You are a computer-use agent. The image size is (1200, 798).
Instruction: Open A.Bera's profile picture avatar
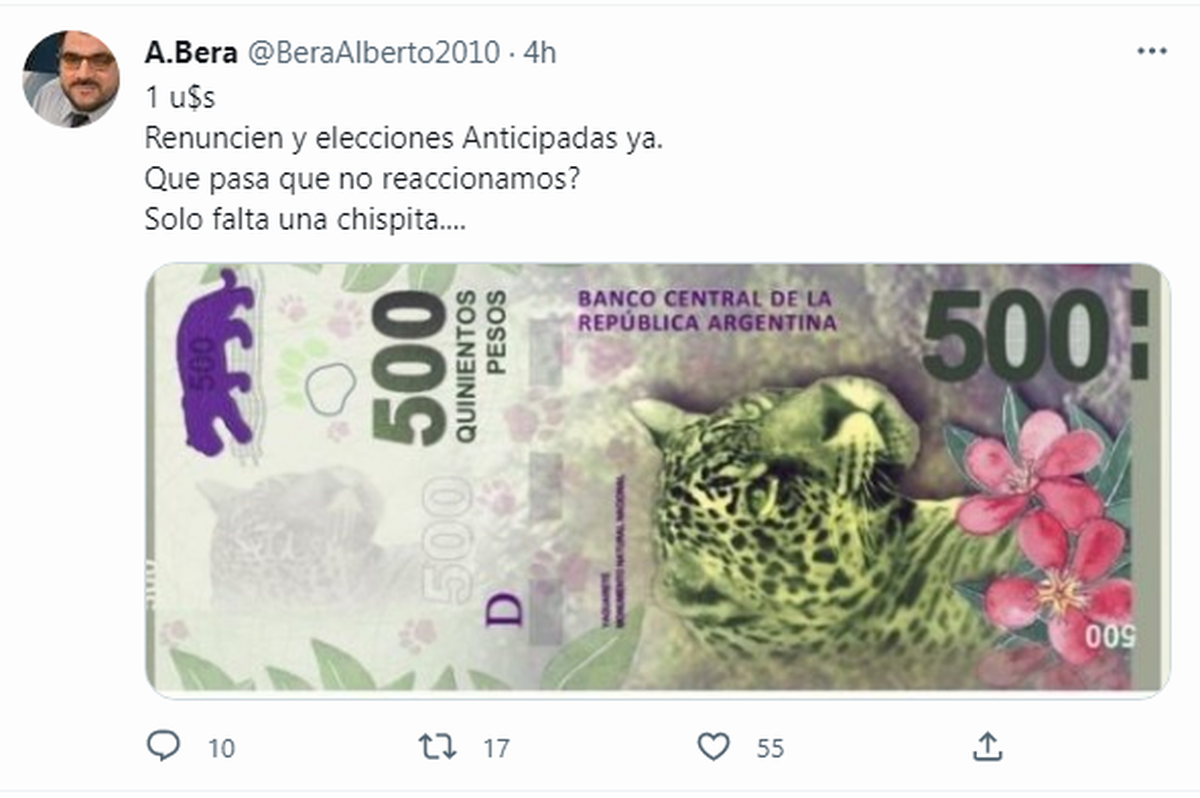pyautogui.click(x=71, y=79)
